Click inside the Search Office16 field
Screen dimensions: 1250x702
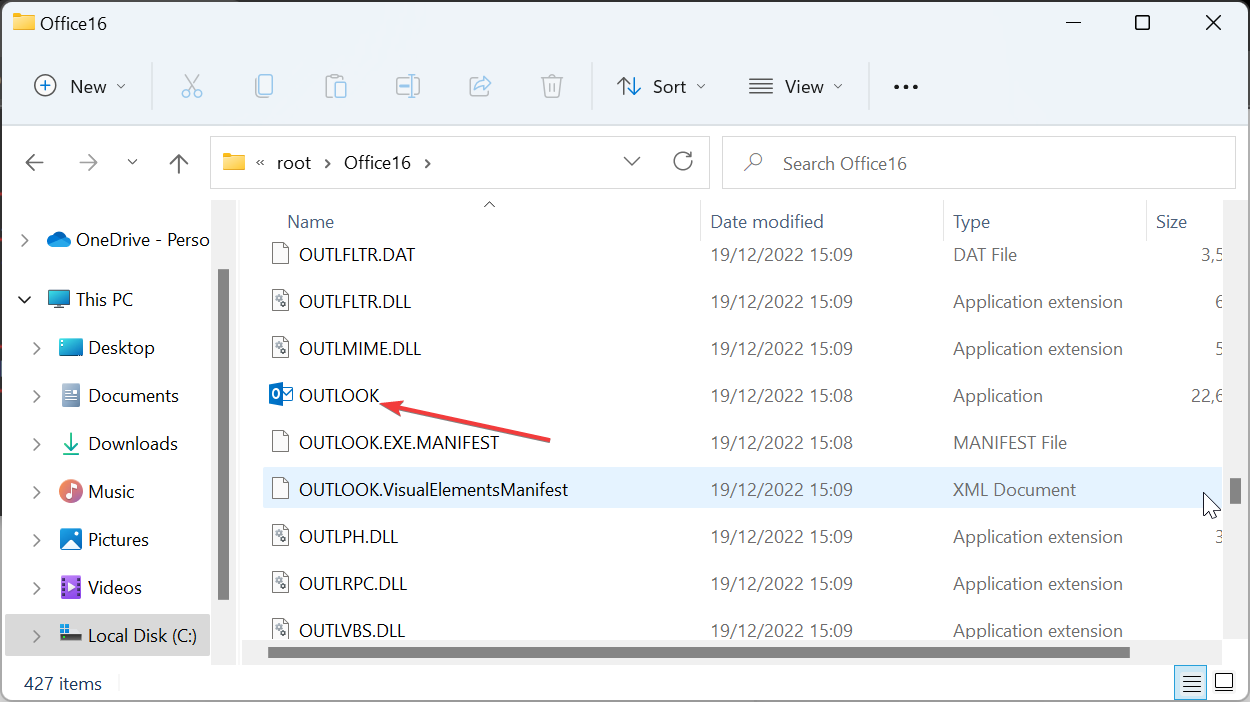(979, 163)
